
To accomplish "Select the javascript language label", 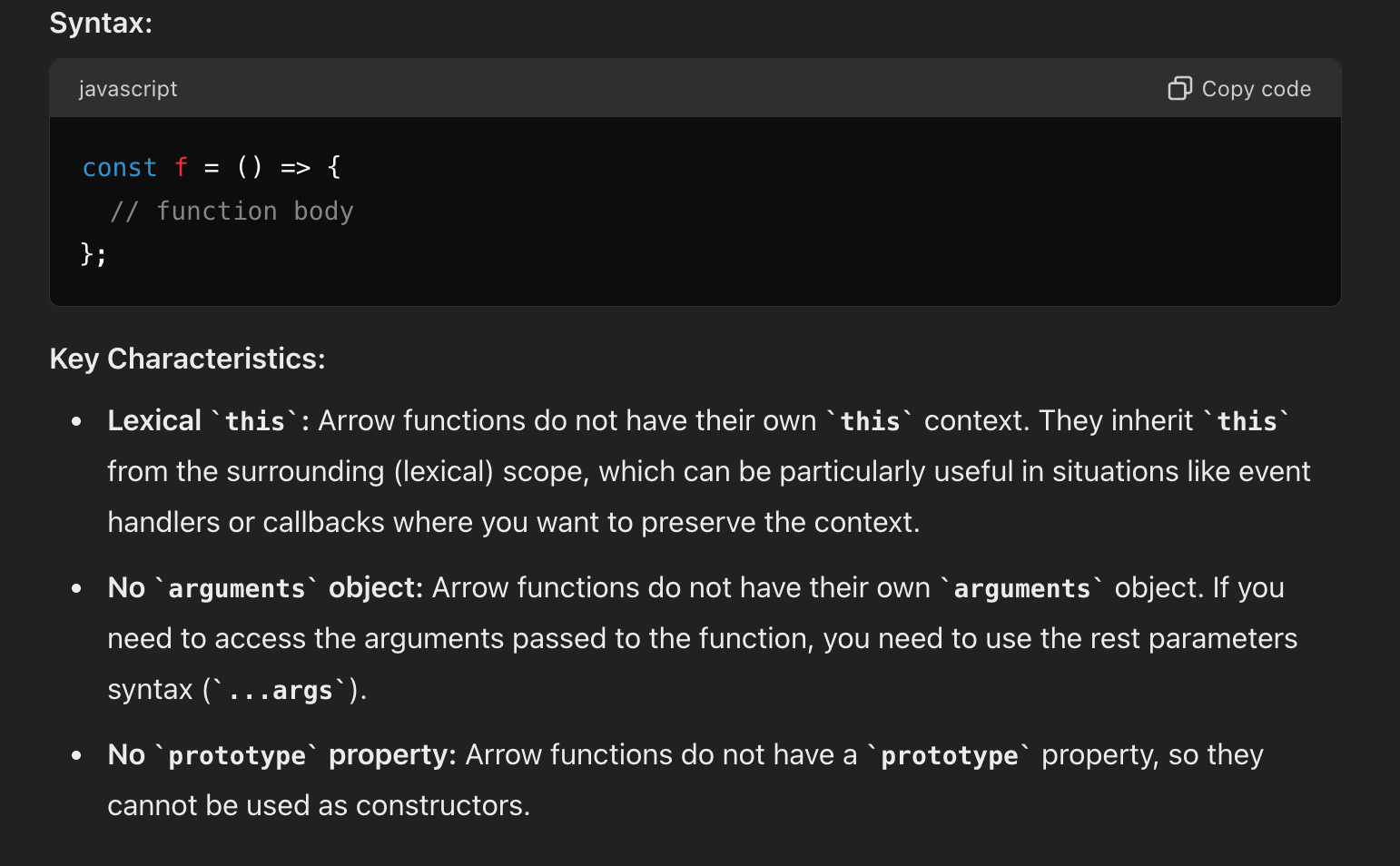I will (x=128, y=88).
